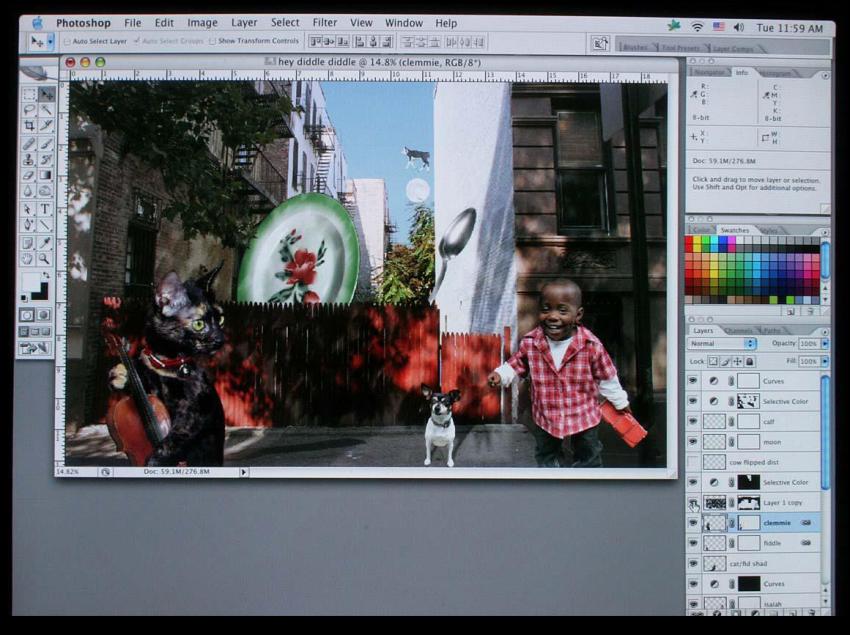Open the layer blending mode dropdown
The width and height of the screenshot is (850, 635).
[x=721, y=343]
